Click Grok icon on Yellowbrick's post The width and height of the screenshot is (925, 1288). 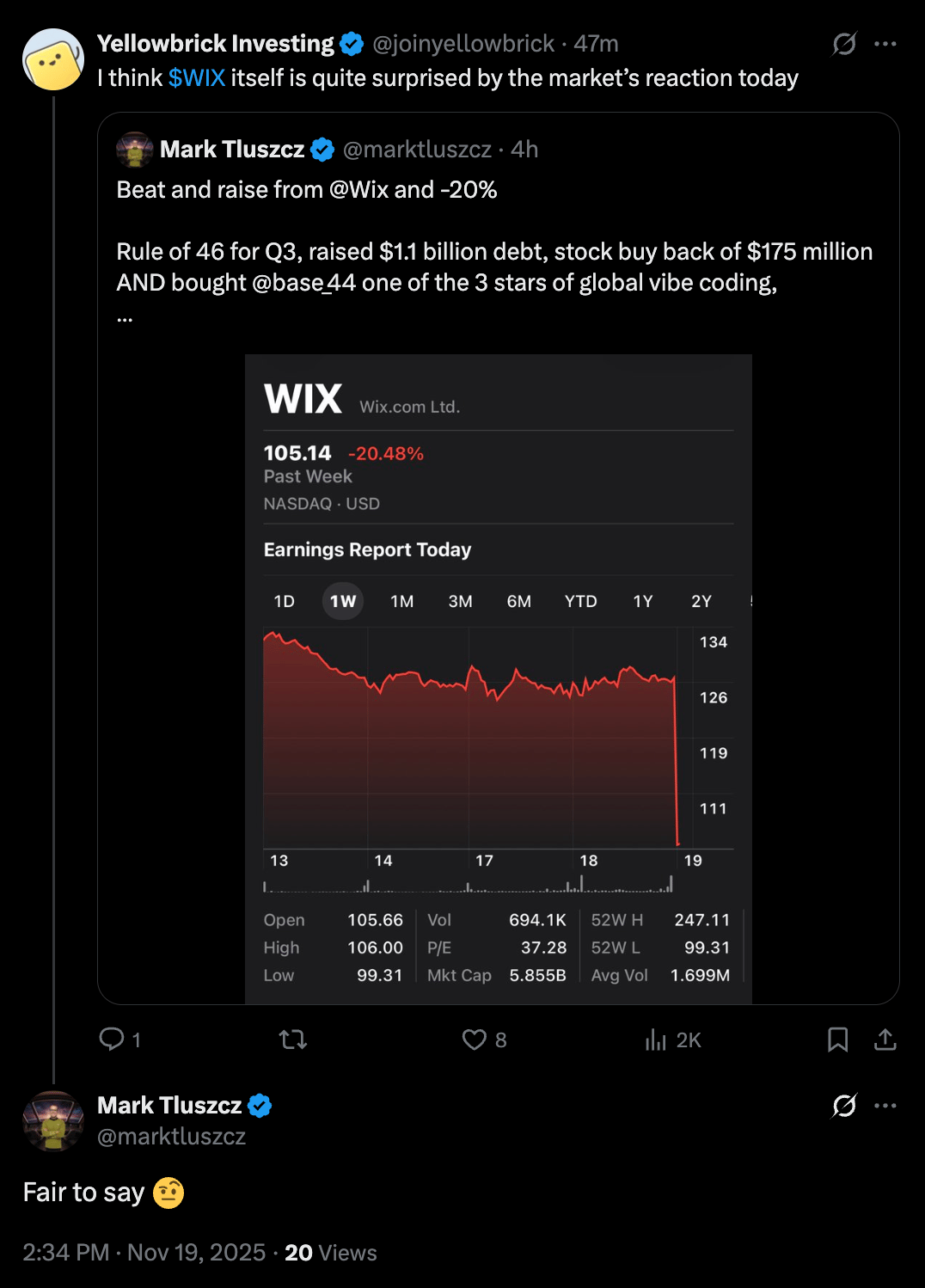point(844,44)
